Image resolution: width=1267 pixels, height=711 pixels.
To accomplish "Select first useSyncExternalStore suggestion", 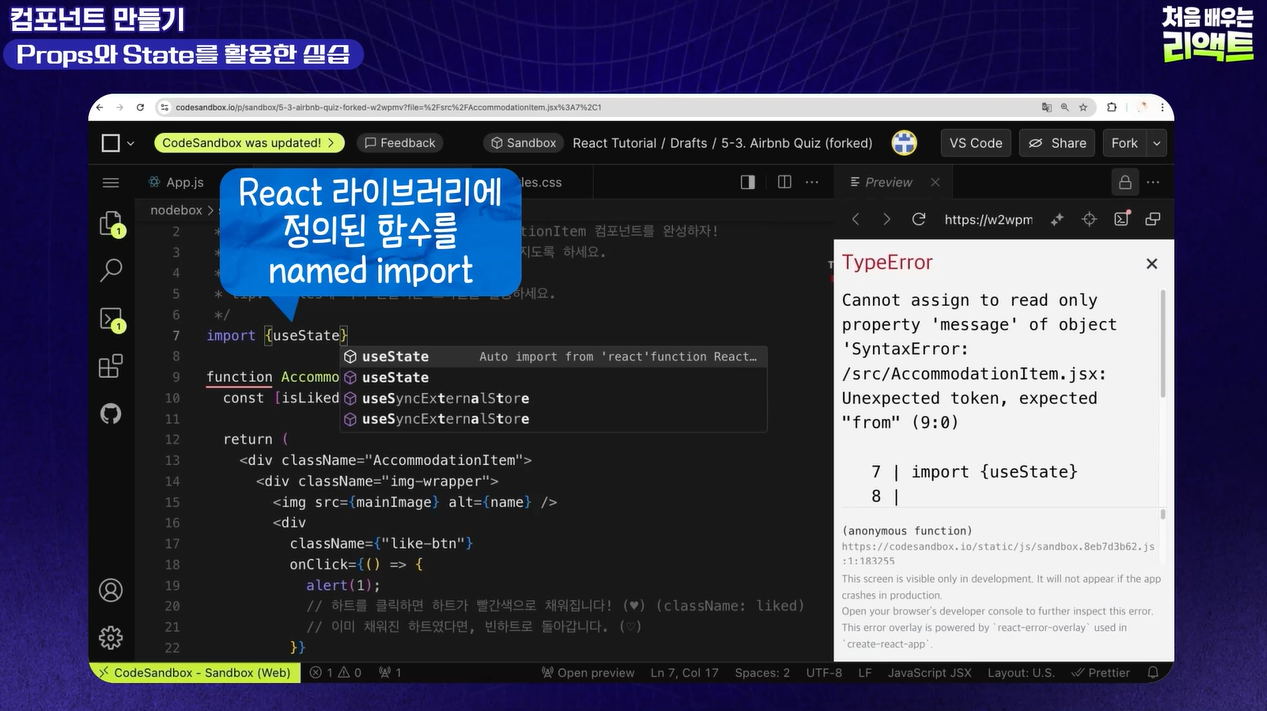I will pyautogui.click(x=553, y=398).
